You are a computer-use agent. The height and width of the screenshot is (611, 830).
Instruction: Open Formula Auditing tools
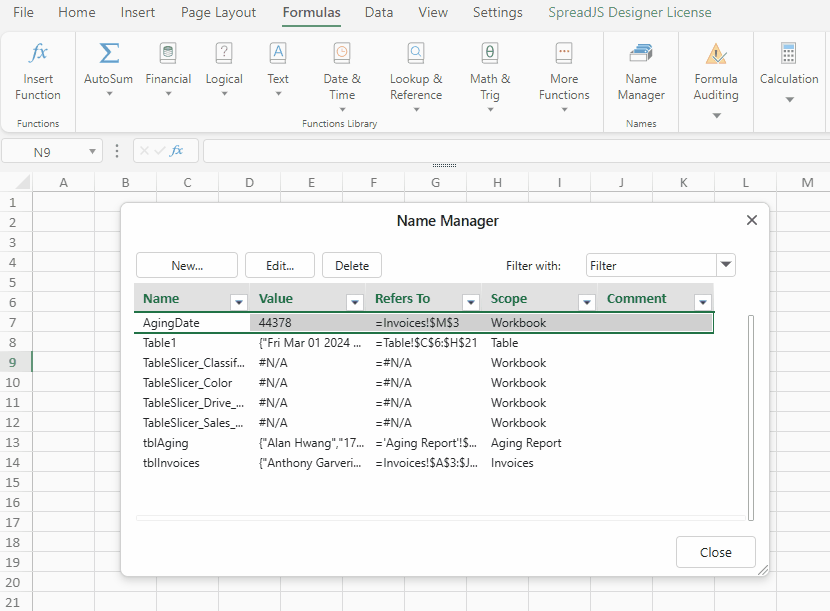(x=716, y=53)
